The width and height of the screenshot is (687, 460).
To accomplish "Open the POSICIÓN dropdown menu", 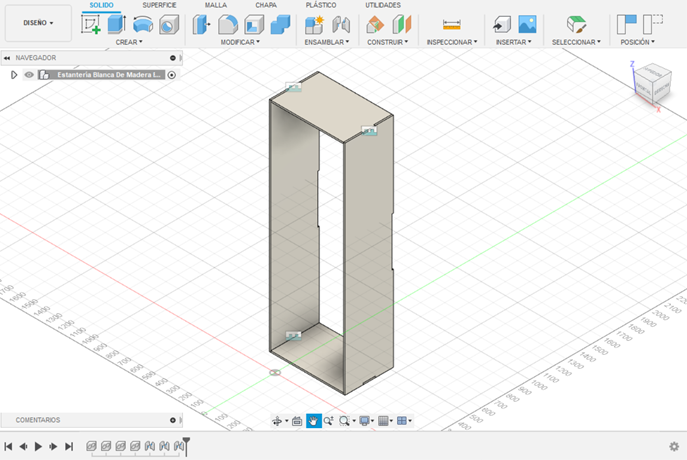I will (637, 42).
